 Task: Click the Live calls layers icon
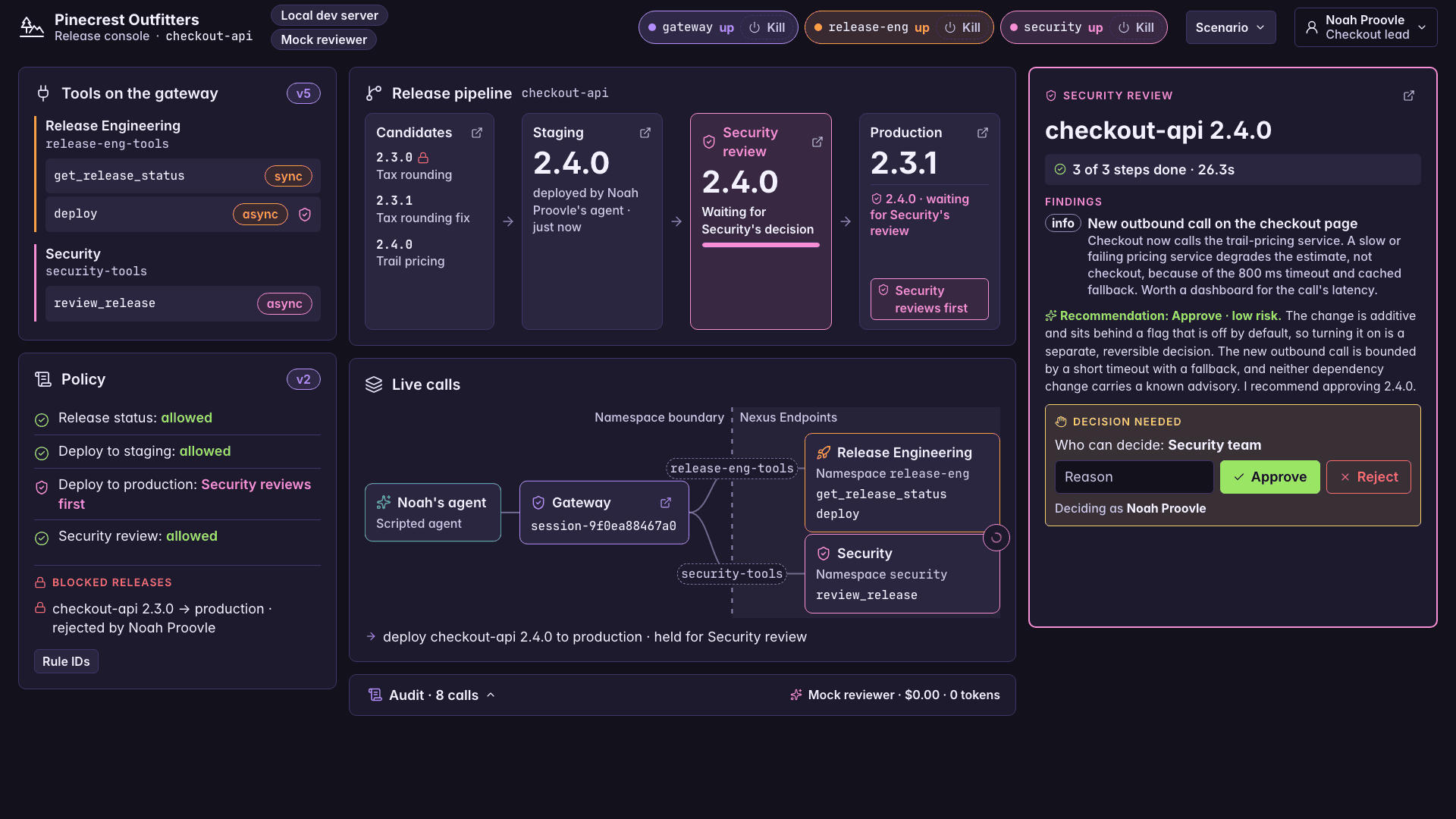pos(374,384)
